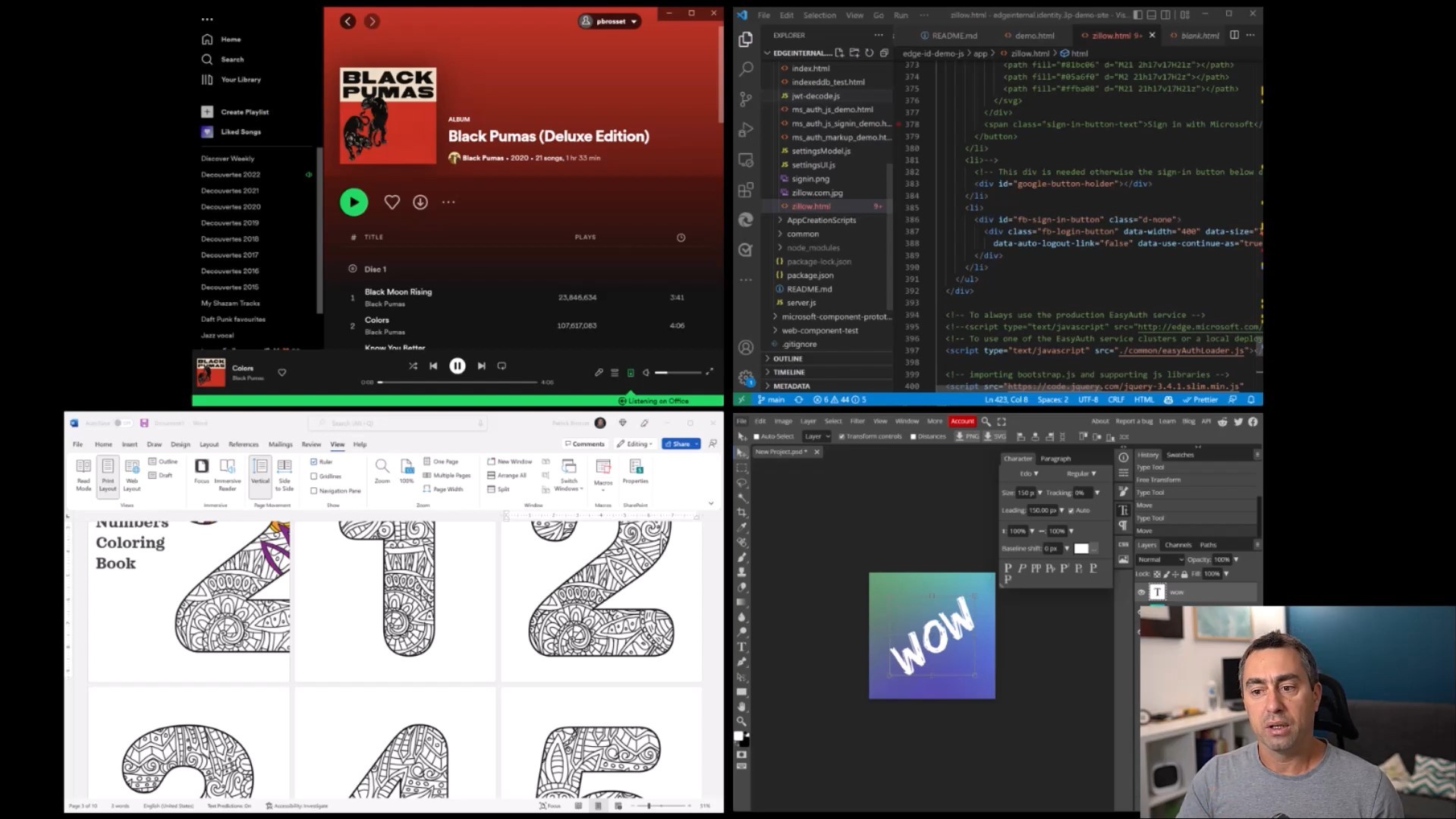Open the Manage gear in VS Code
This screenshot has width=1456, height=819.
tap(746, 377)
